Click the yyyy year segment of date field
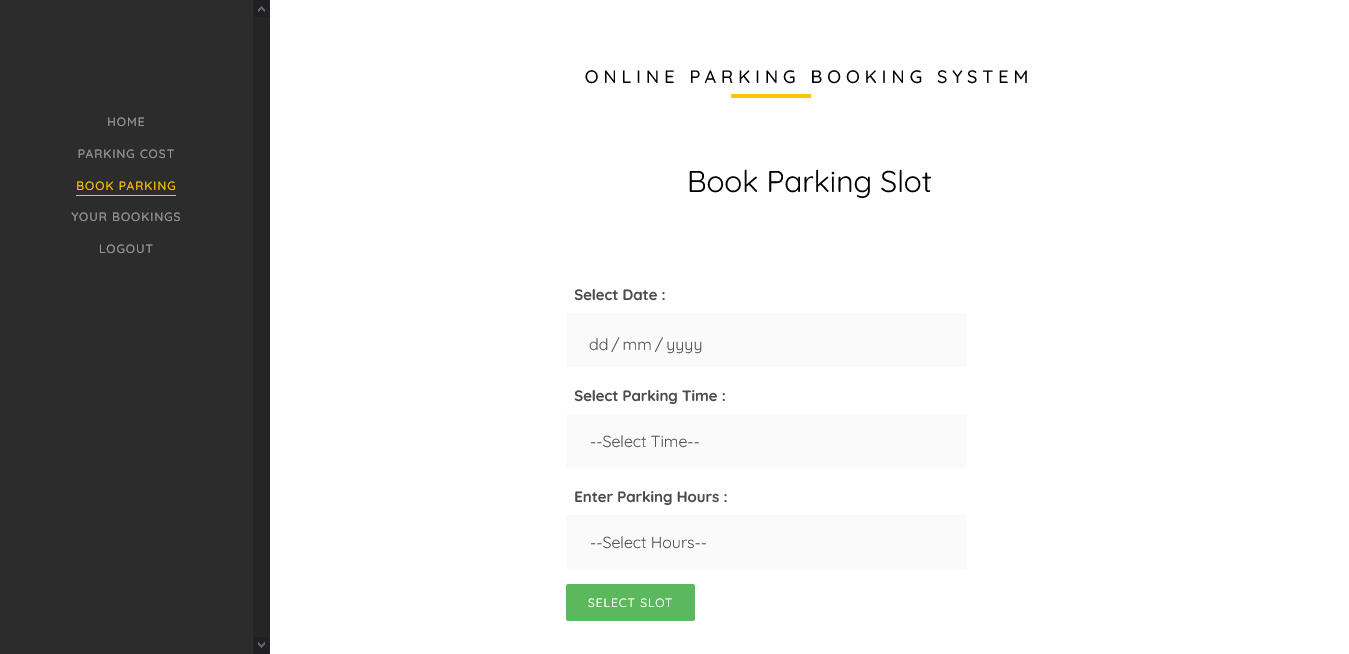This screenshot has width=1349, height=654. (684, 345)
